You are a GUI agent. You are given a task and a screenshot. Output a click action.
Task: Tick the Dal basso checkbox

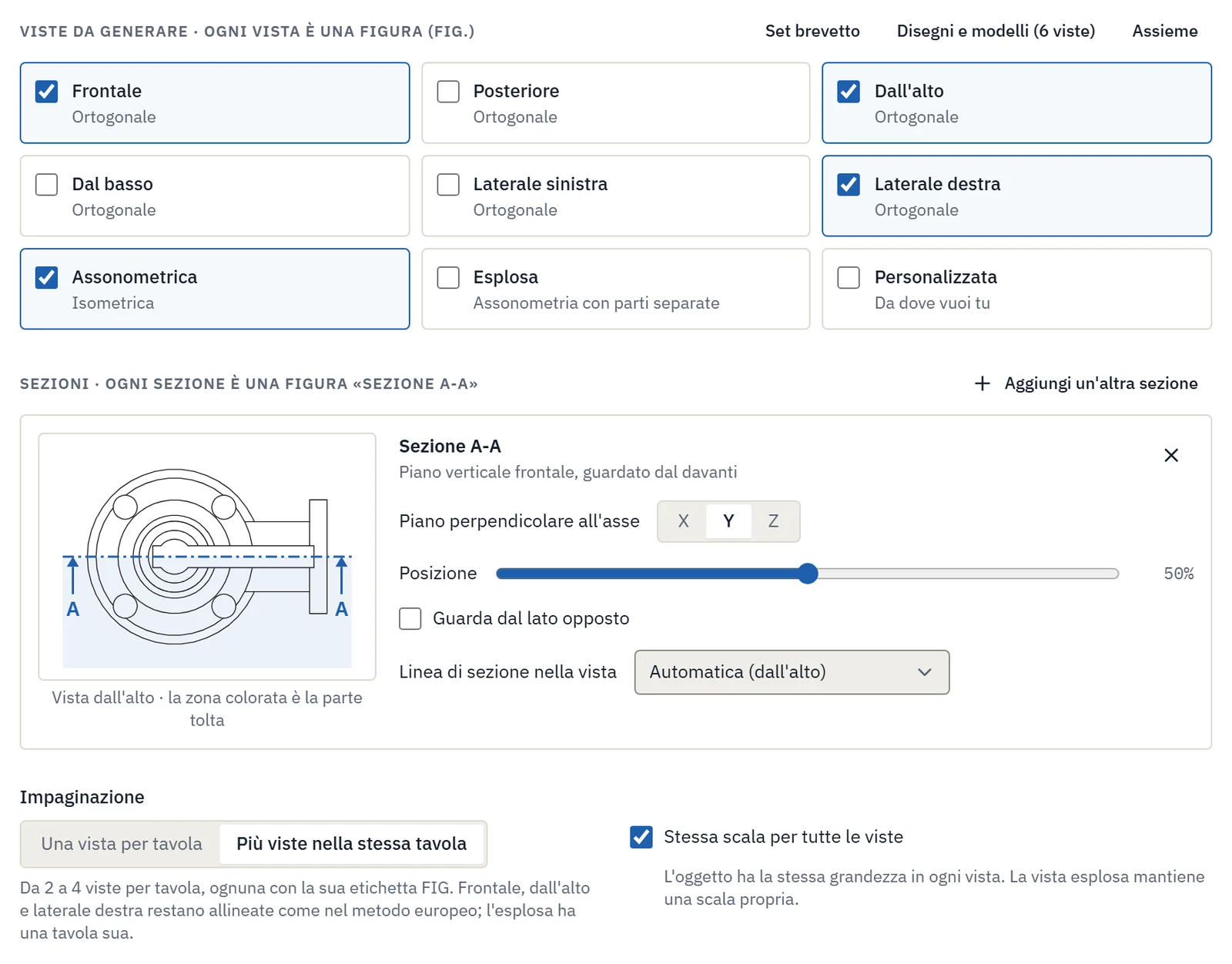pos(47,185)
